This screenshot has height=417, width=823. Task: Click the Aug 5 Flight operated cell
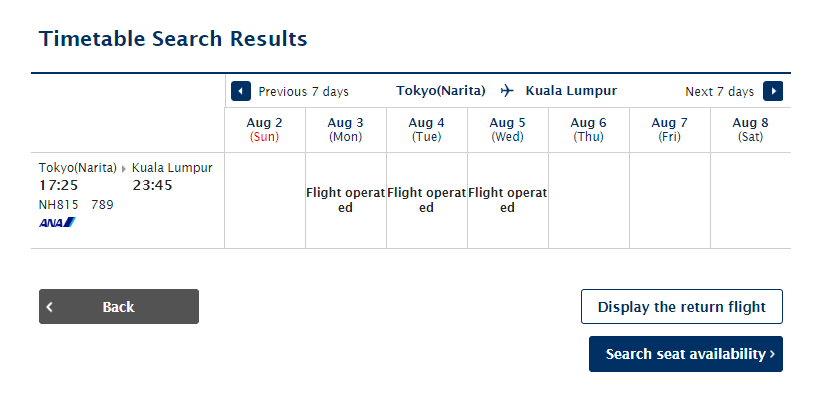click(x=507, y=200)
